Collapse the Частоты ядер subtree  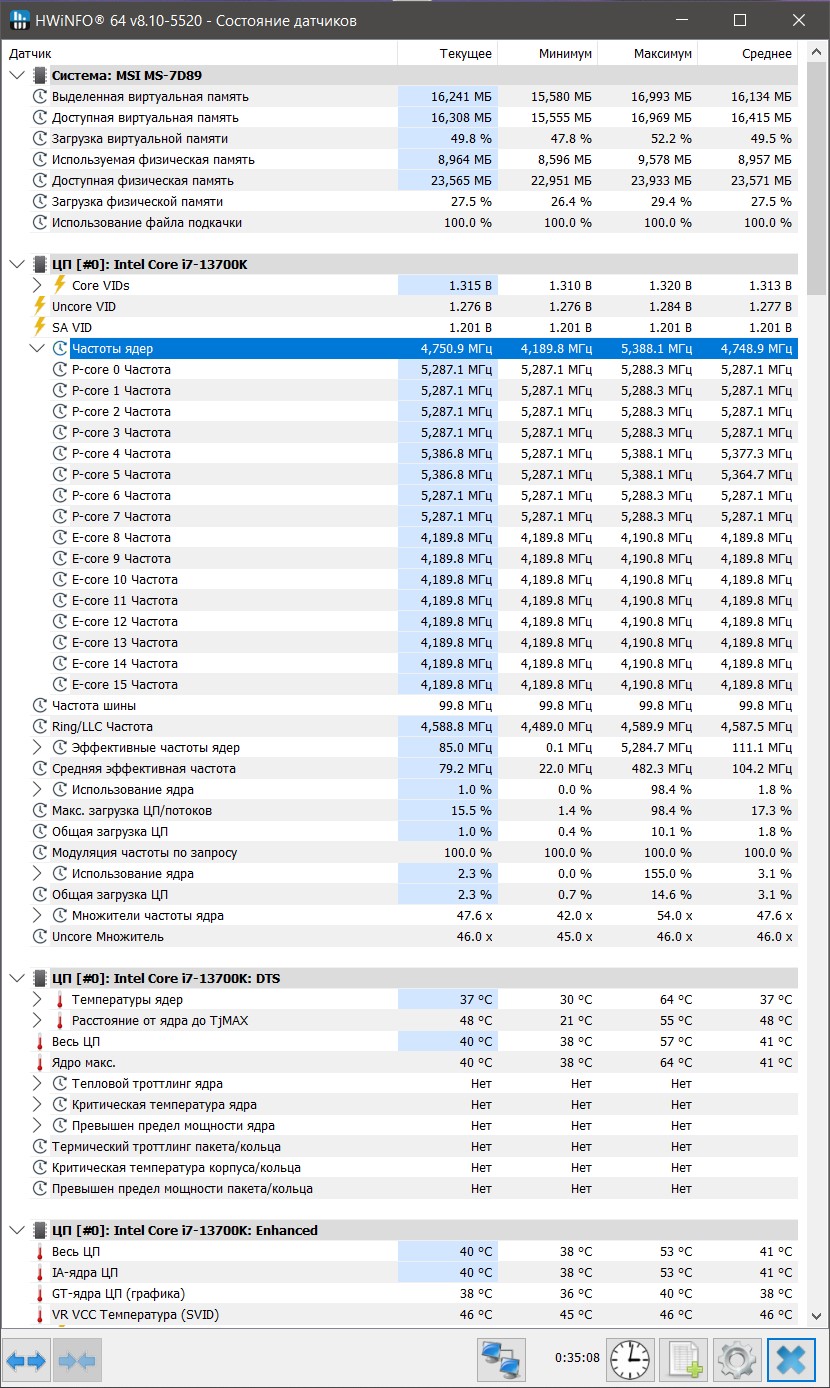(x=37, y=348)
